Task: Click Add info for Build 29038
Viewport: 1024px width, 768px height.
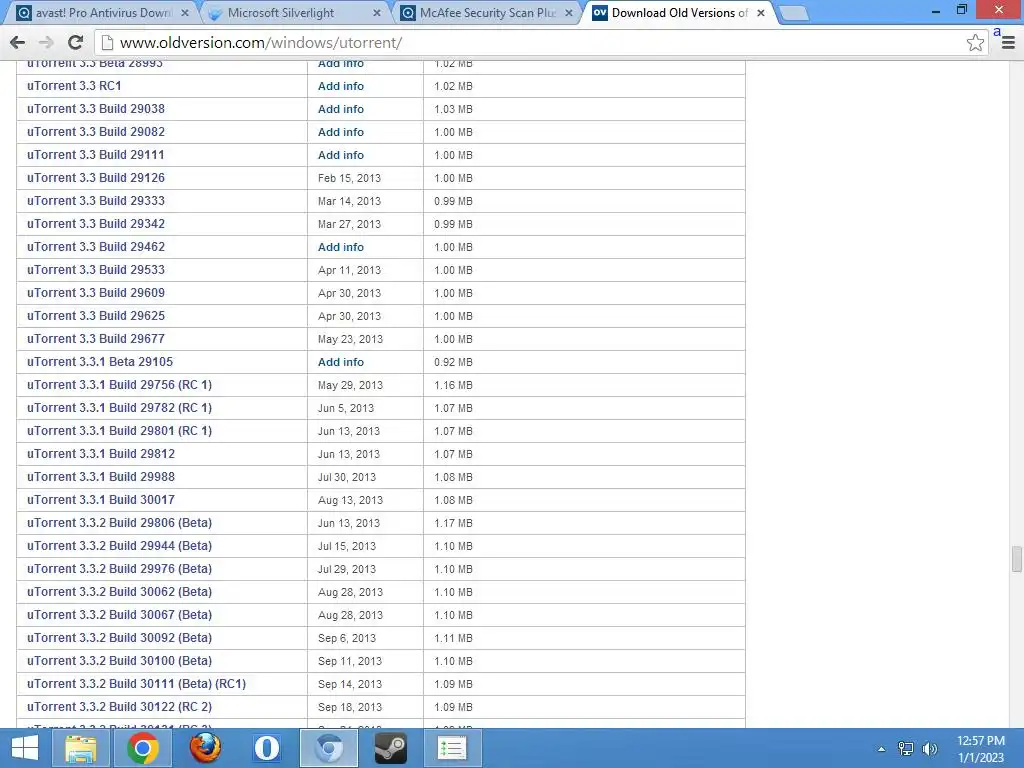Action: tap(341, 108)
